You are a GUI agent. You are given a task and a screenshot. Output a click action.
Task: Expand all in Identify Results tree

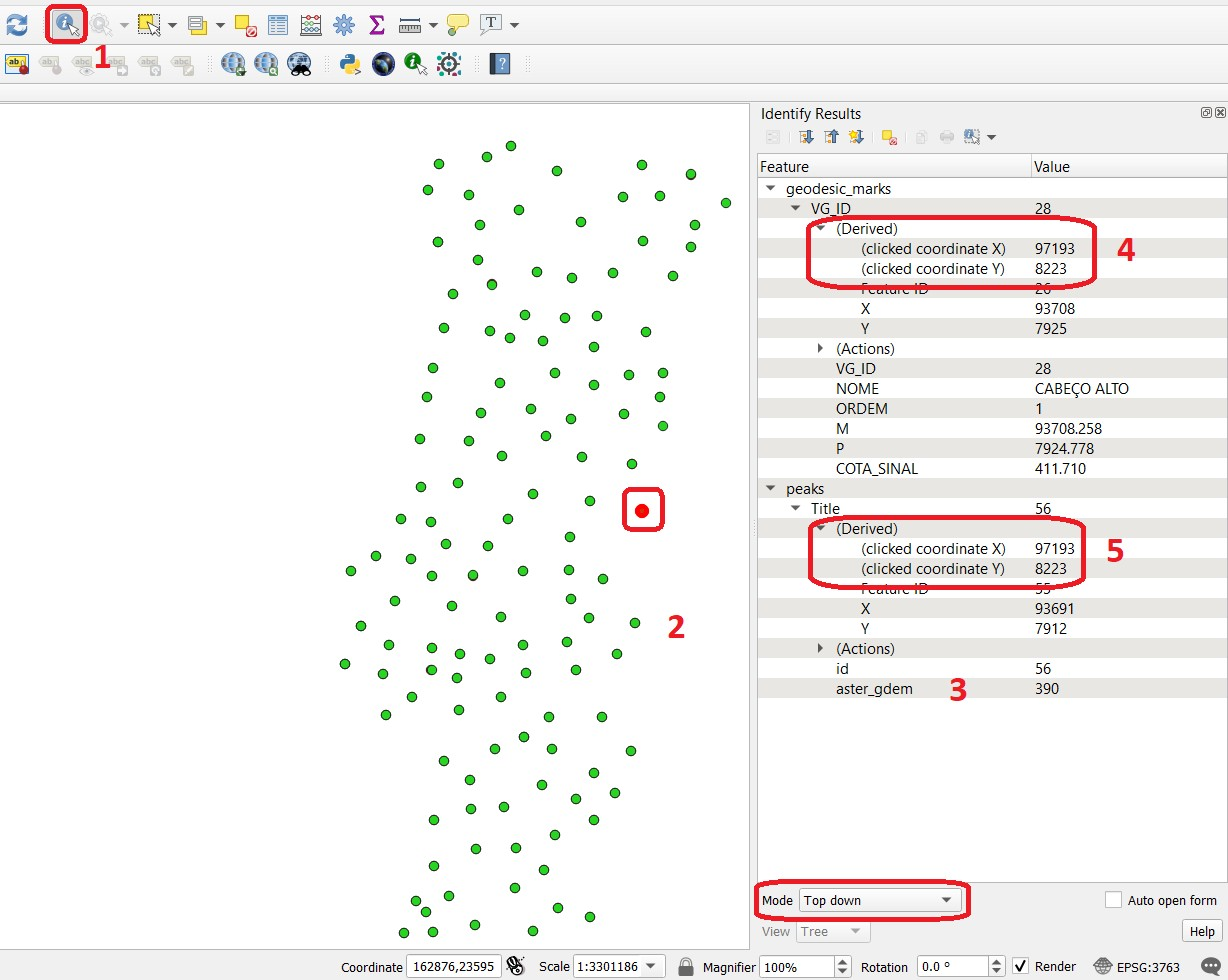[x=806, y=137]
